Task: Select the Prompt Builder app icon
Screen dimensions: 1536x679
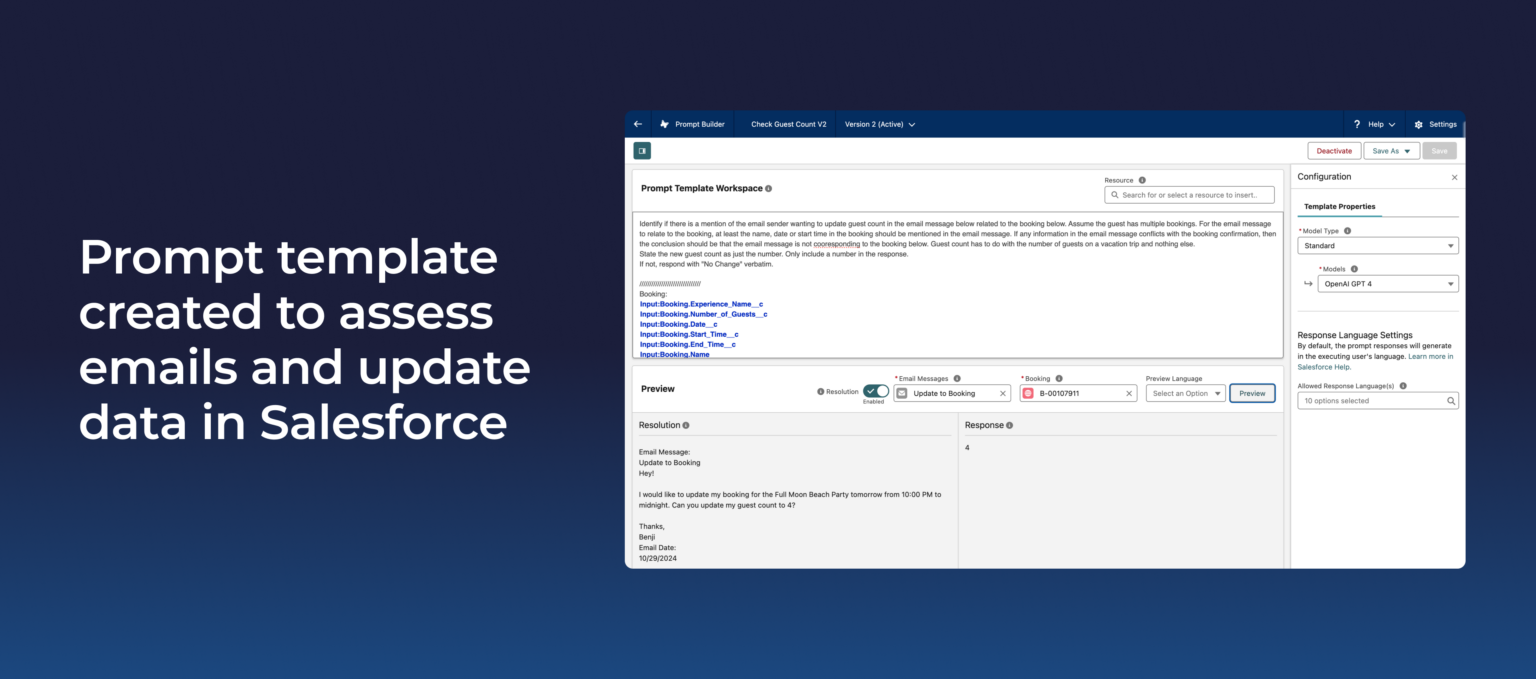Action: tap(664, 123)
